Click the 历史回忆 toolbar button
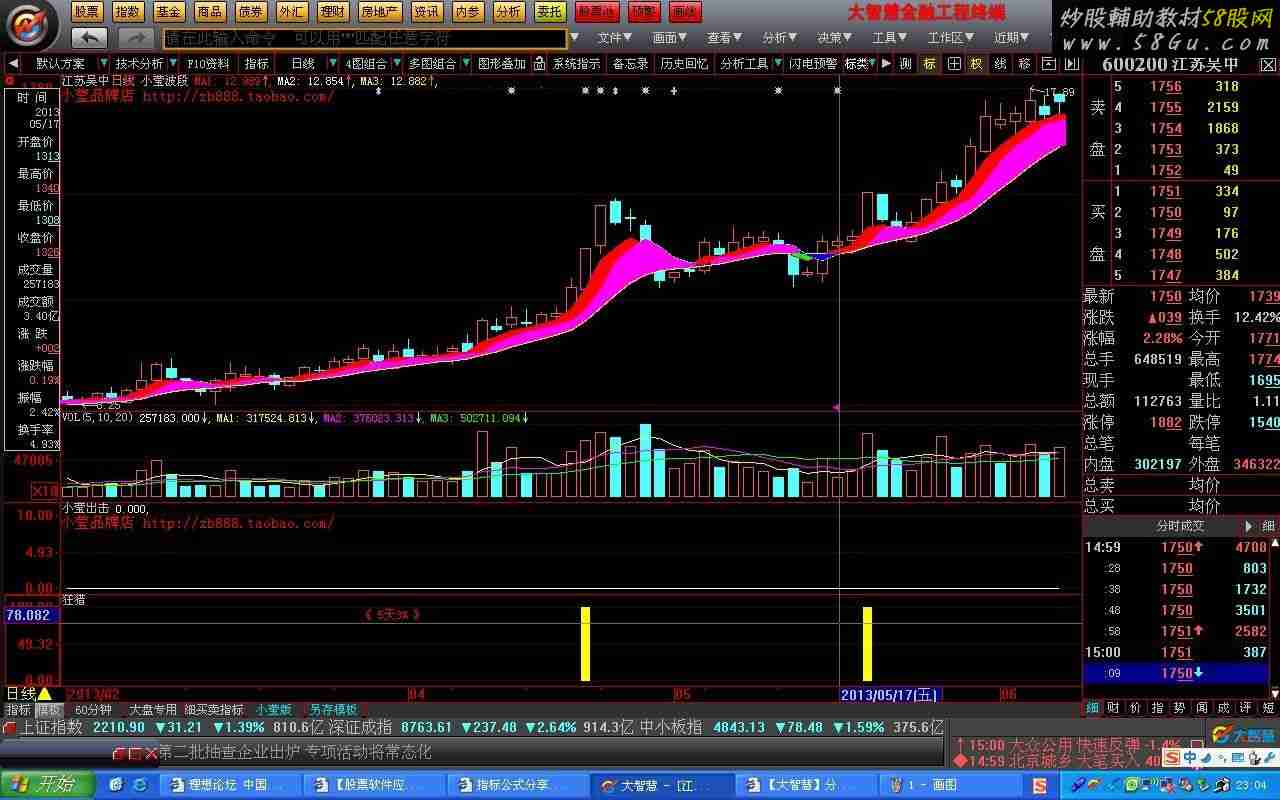 (x=684, y=63)
